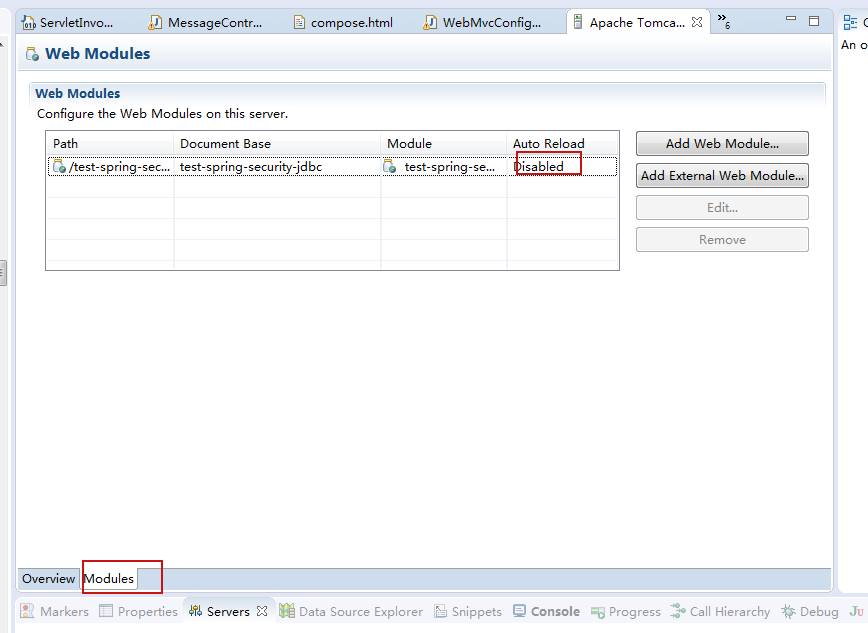The image size is (868, 633).
Task: Show the hidden editor tabs list
Action: [724, 21]
